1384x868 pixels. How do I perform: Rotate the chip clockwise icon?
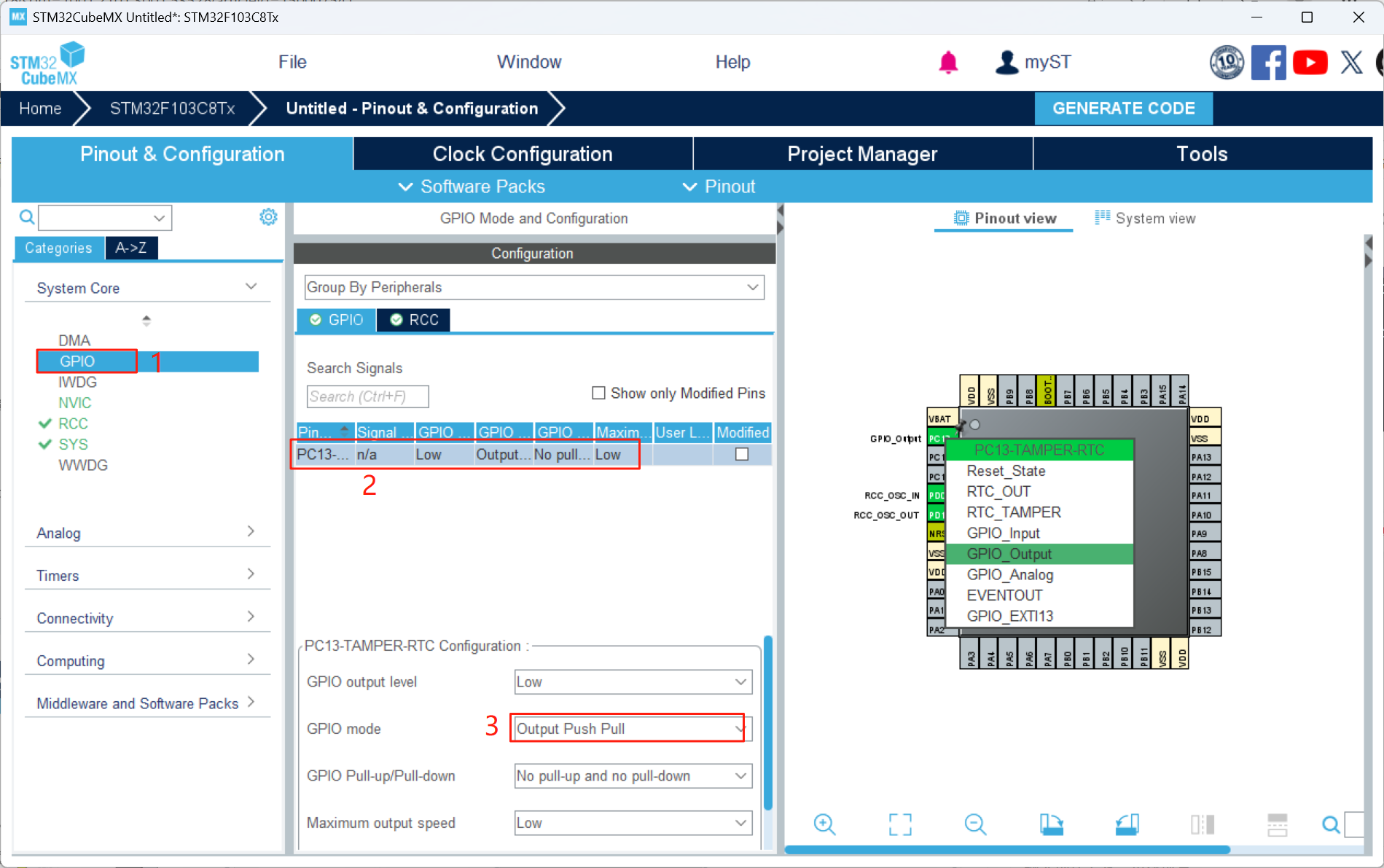(x=1051, y=824)
